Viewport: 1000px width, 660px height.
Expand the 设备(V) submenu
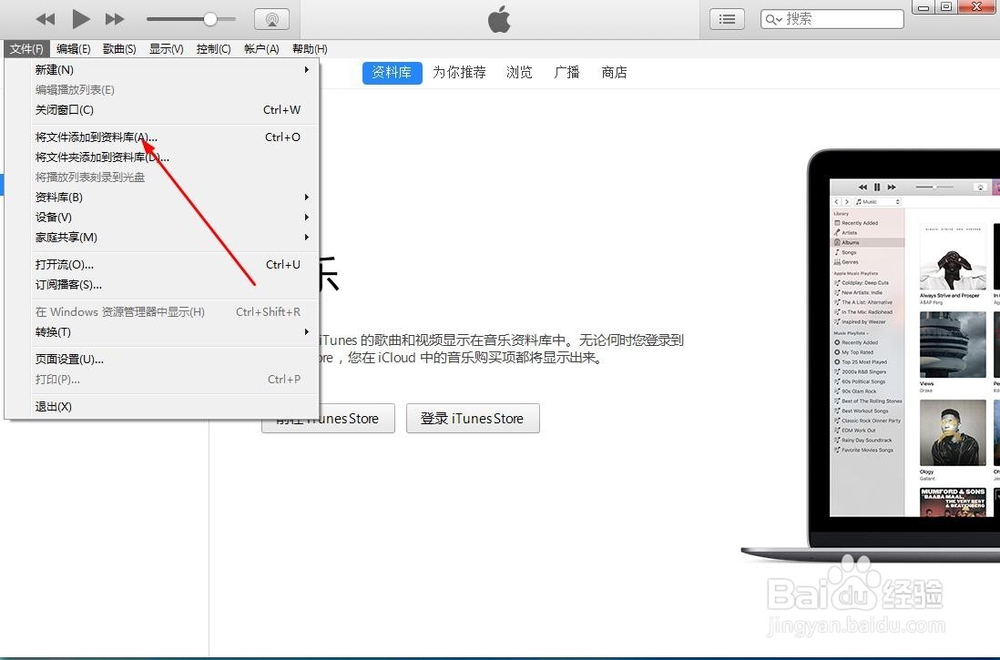(x=162, y=217)
